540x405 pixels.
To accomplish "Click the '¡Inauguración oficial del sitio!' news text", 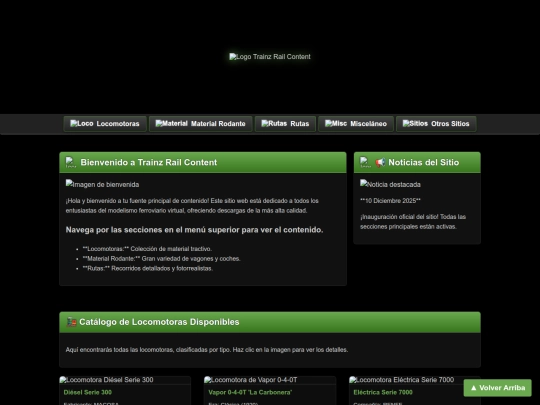I will [x=413, y=222].
